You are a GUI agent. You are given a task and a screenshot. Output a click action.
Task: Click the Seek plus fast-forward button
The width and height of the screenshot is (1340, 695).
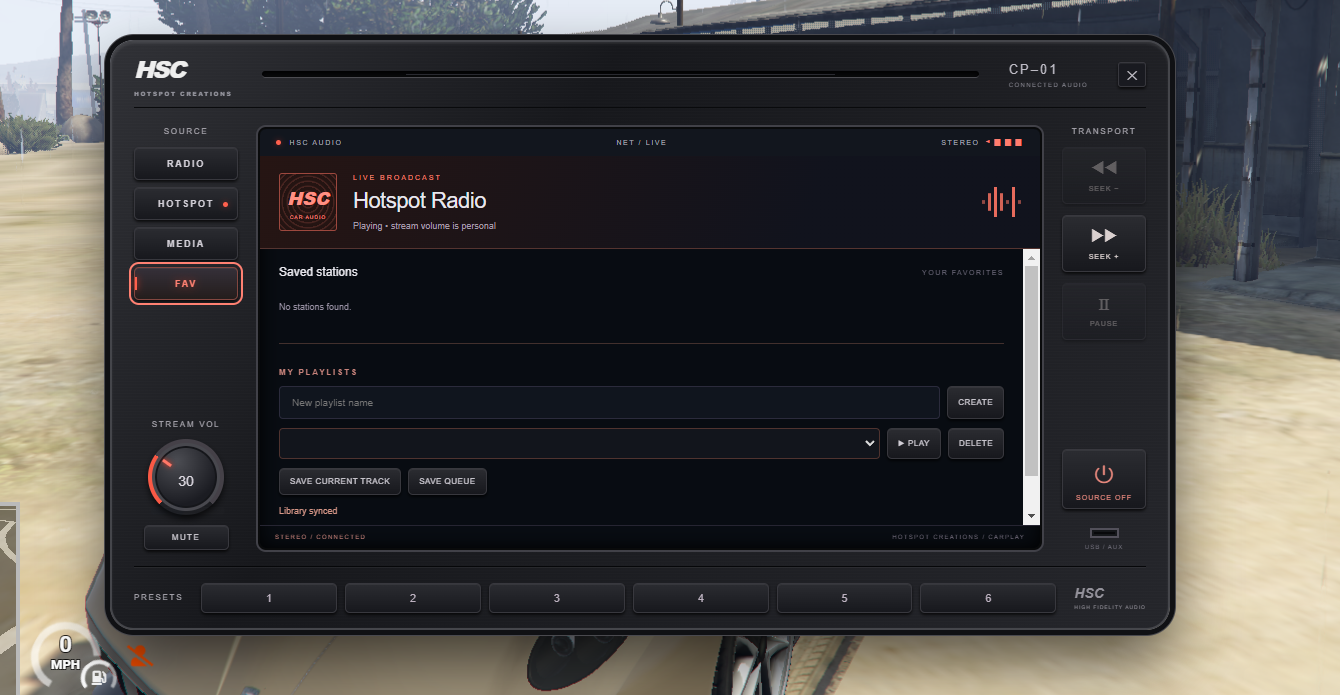(1104, 243)
